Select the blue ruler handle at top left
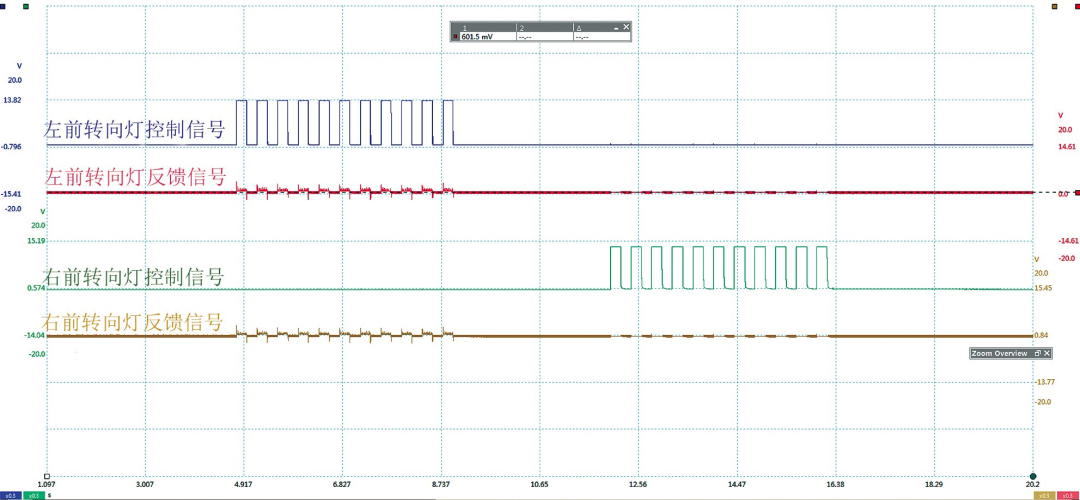Viewport: 1080px width, 500px height. click(x=4, y=6)
